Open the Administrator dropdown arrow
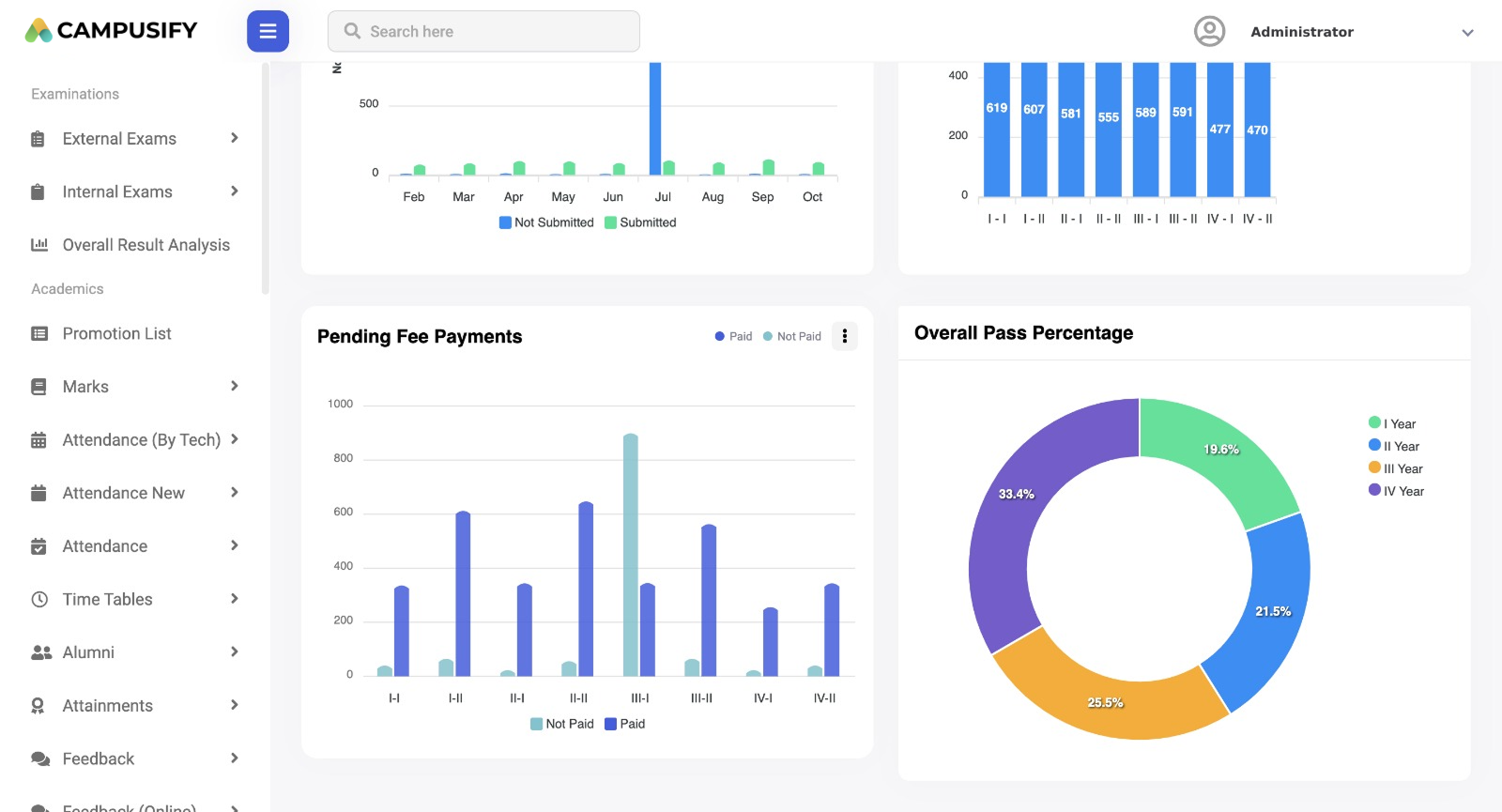Image resolution: width=1502 pixels, height=812 pixels. click(x=1467, y=33)
